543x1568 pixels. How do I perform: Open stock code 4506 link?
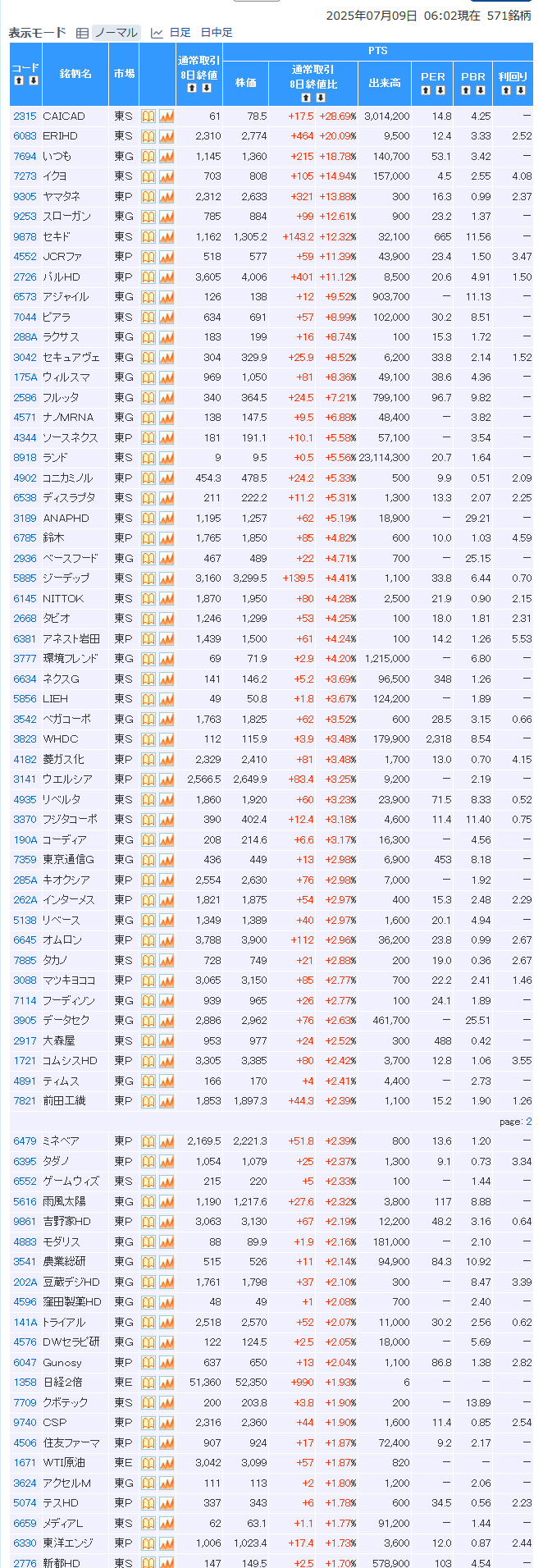click(x=25, y=1443)
